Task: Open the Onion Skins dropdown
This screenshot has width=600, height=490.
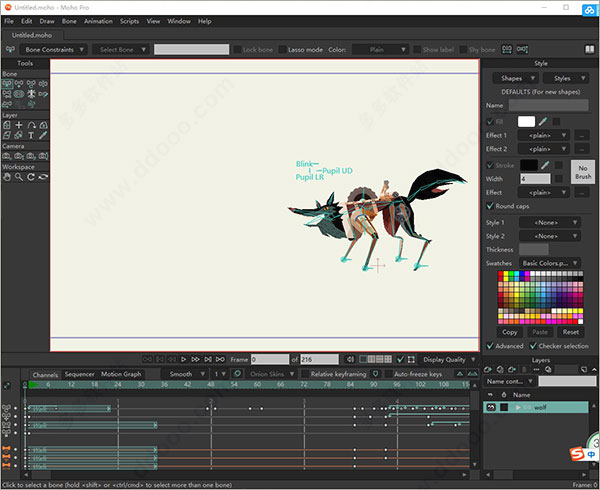Action: (271, 374)
